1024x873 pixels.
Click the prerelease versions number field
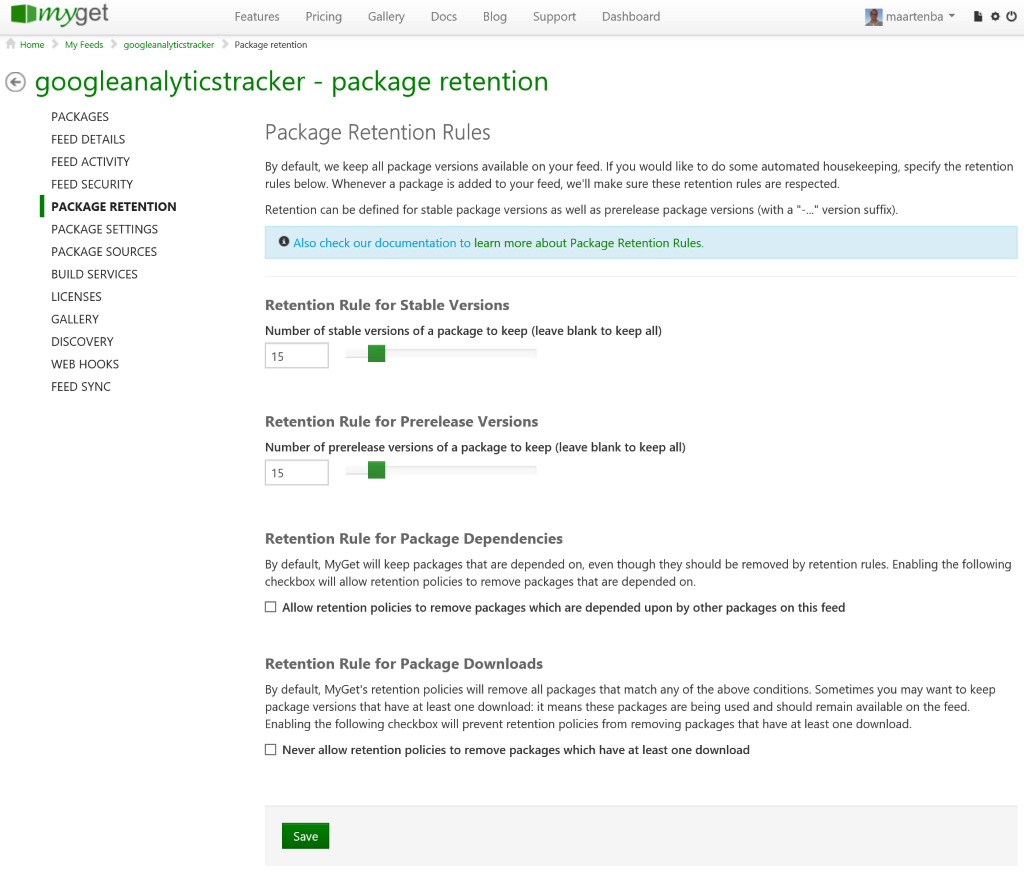[x=297, y=473]
